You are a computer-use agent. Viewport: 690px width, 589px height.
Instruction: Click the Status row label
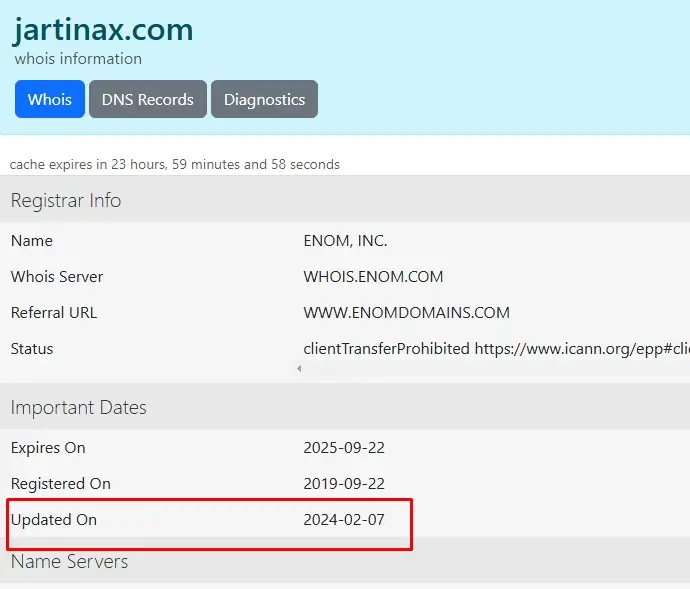pyautogui.click(x=32, y=349)
